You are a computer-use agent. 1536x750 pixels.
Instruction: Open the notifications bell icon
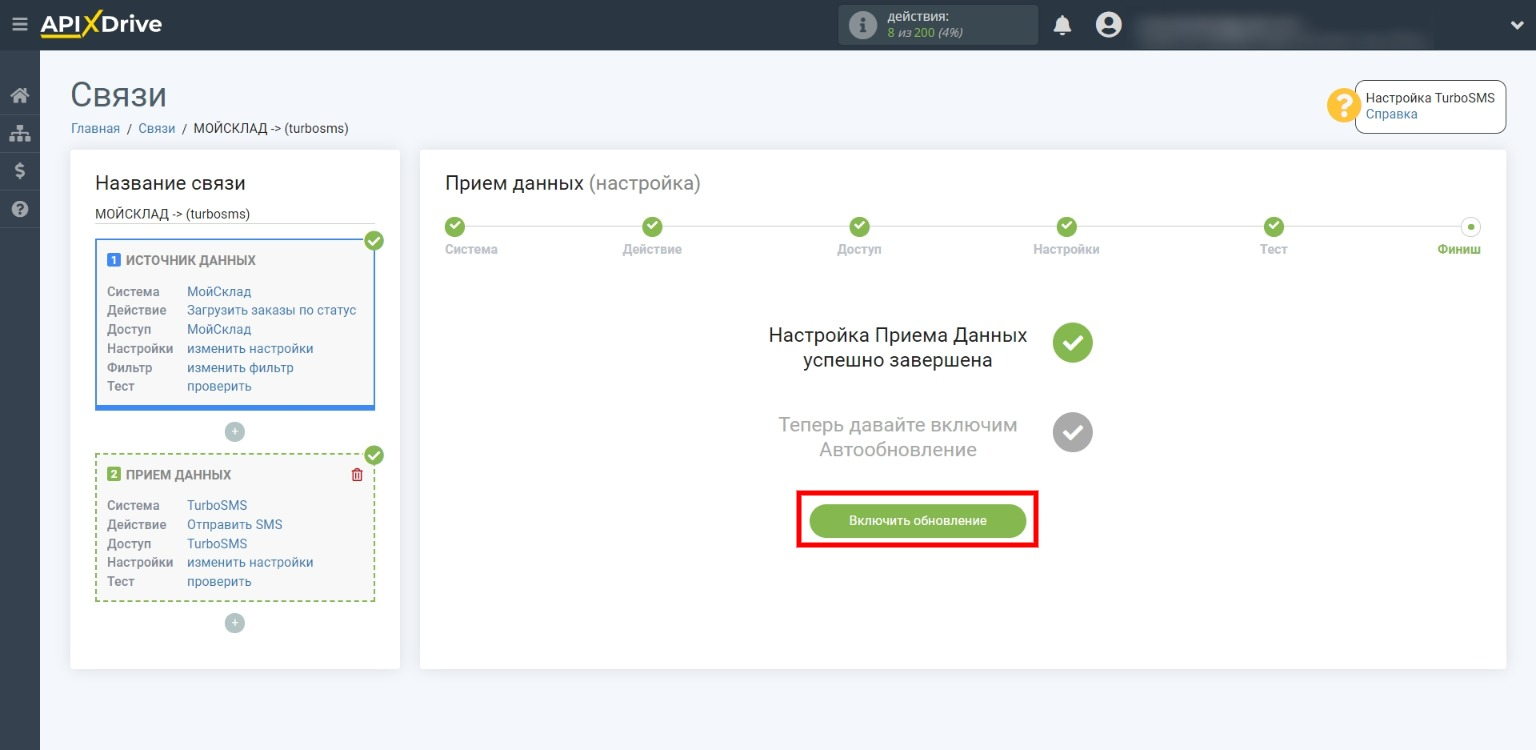pyautogui.click(x=1062, y=26)
